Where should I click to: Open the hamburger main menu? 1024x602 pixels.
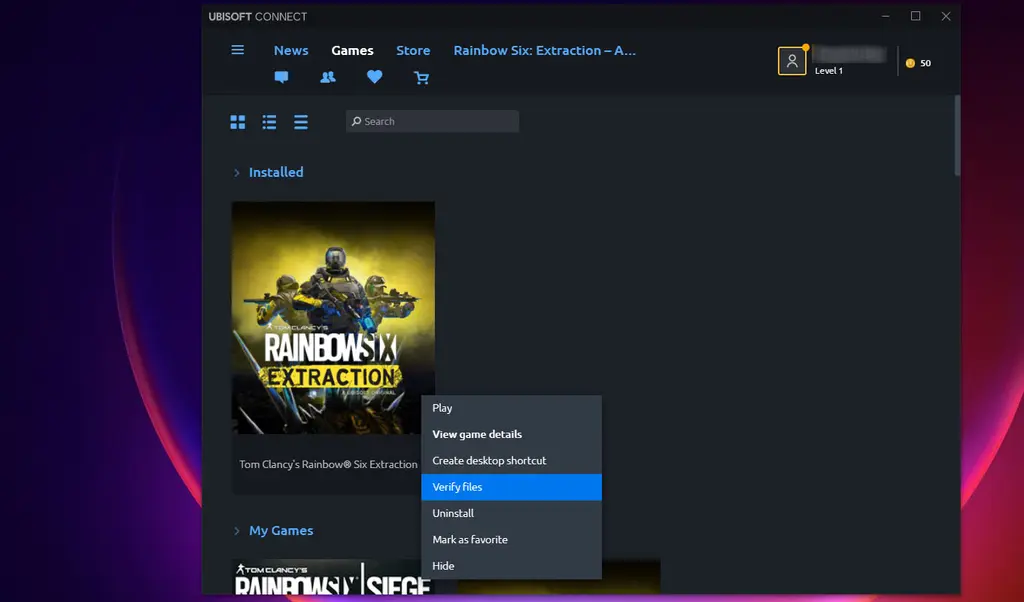tap(238, 50)
